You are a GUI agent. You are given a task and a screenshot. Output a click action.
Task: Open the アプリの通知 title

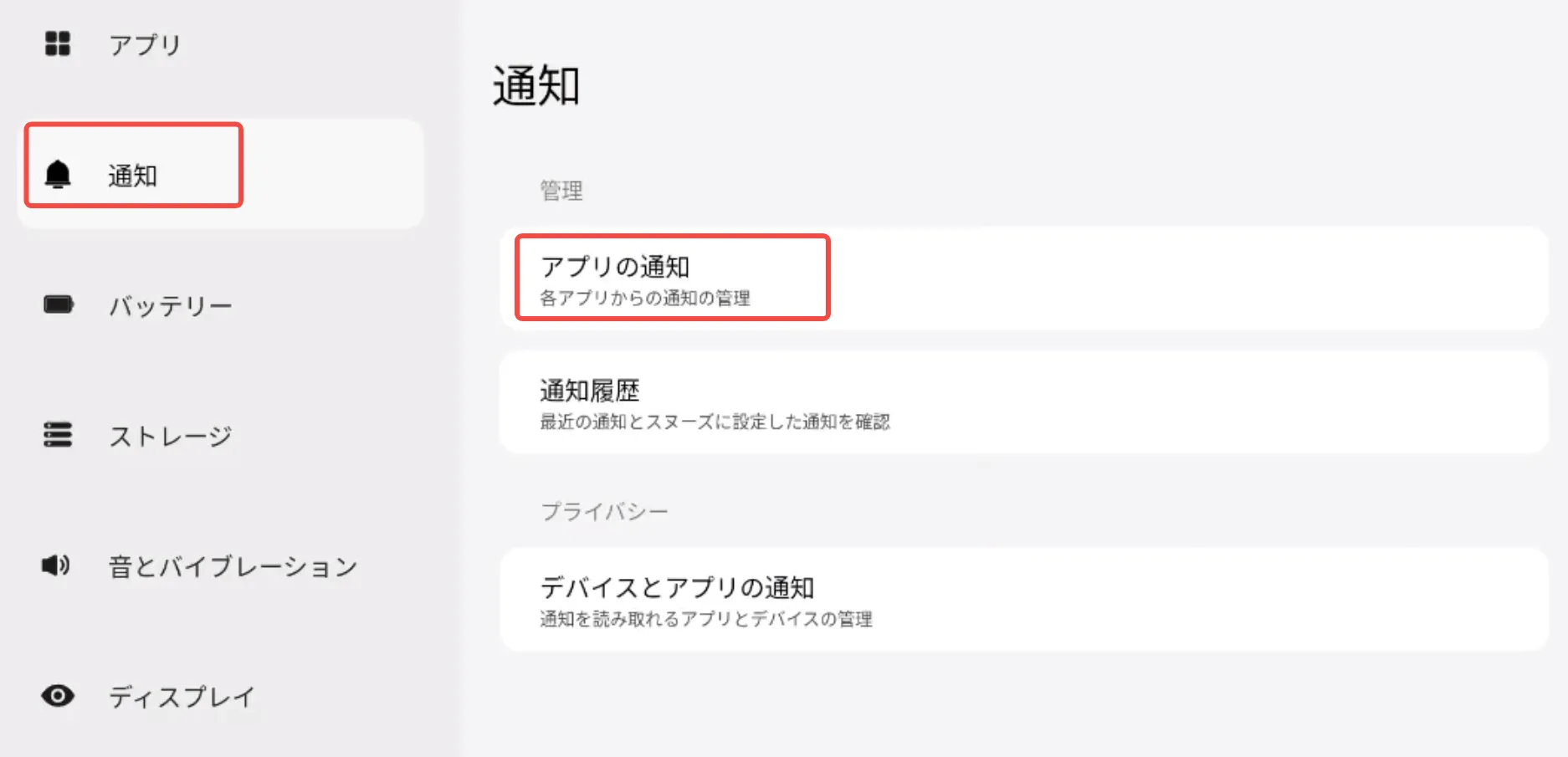(615, 267)
